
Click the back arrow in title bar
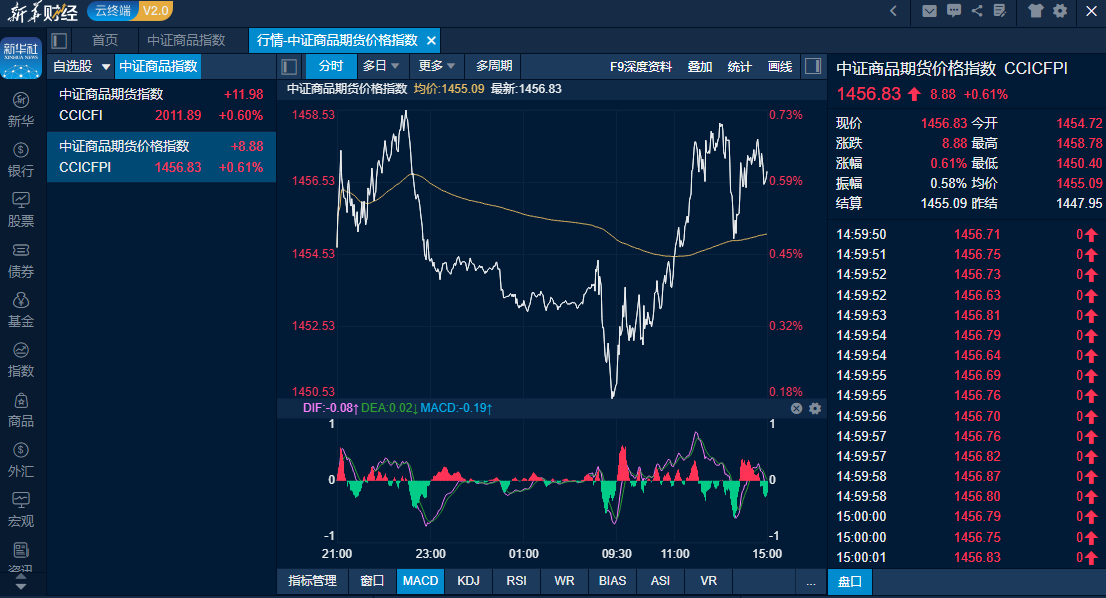(x=894, y=11)
